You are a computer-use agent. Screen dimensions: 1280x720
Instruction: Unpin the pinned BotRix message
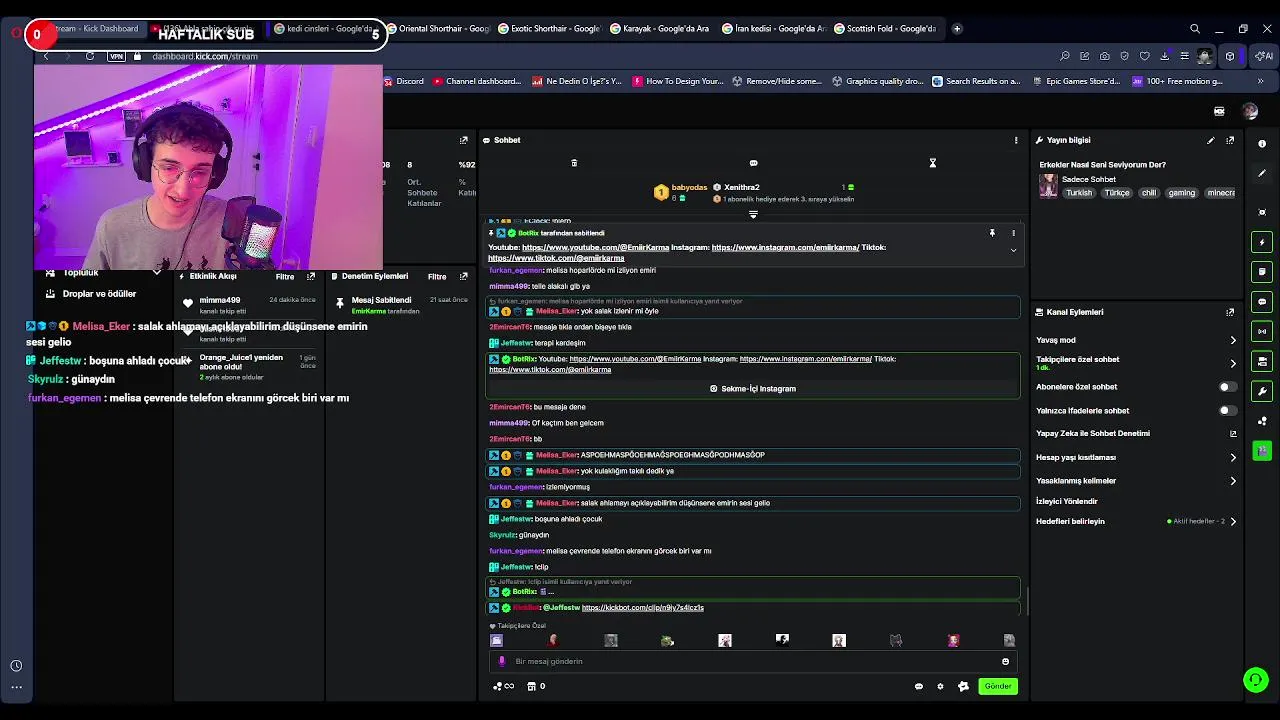tap(992, 233)
